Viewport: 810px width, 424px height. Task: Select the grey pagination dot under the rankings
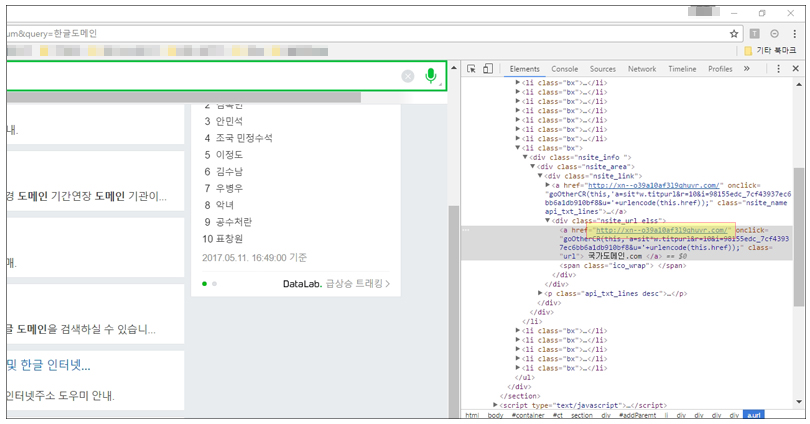coord(214,284)
